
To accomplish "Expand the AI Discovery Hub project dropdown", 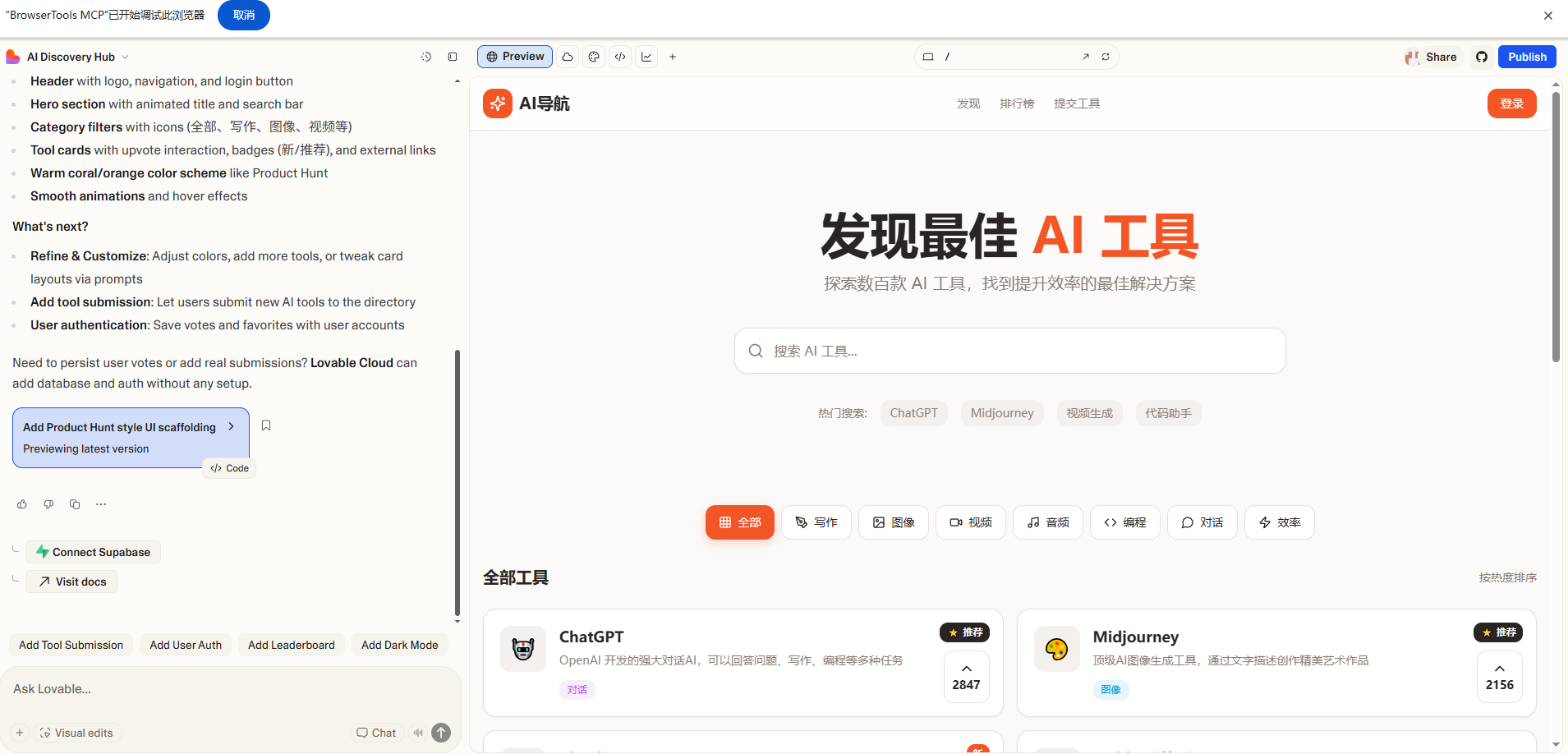I will coord(125,57).
